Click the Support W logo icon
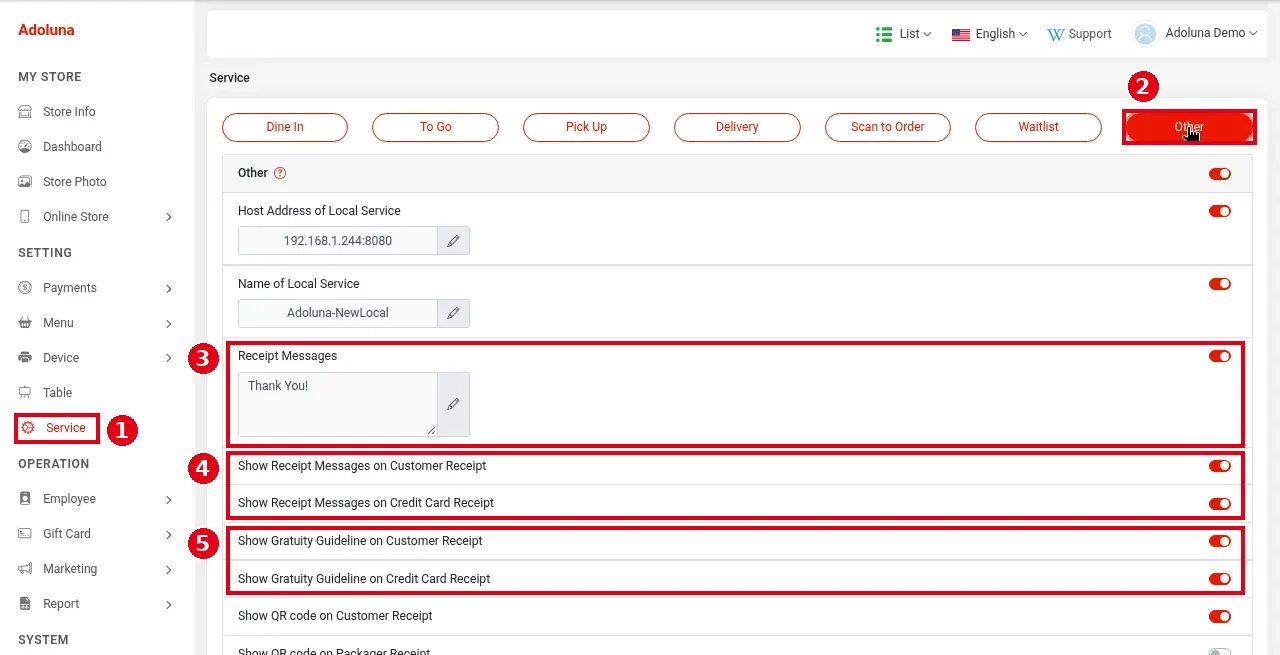This screenshot has height=655, width=1280. click(x=1055, y=34)
